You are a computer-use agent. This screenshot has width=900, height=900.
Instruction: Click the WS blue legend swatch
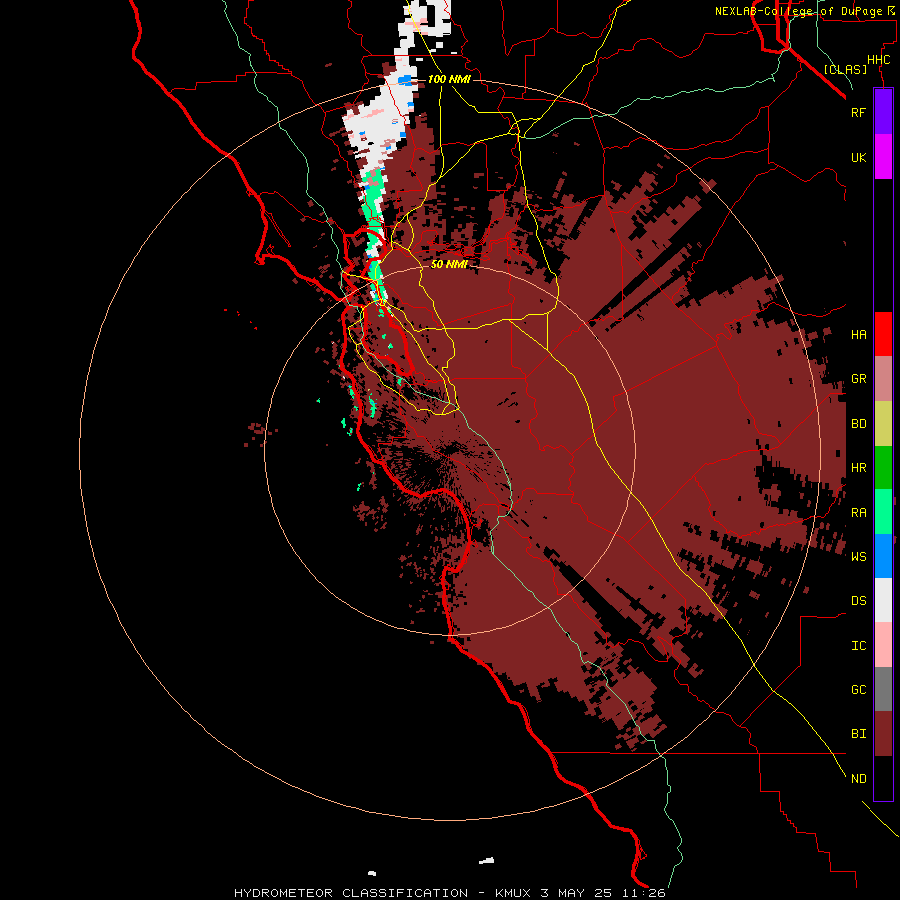(x=883, y=556)
